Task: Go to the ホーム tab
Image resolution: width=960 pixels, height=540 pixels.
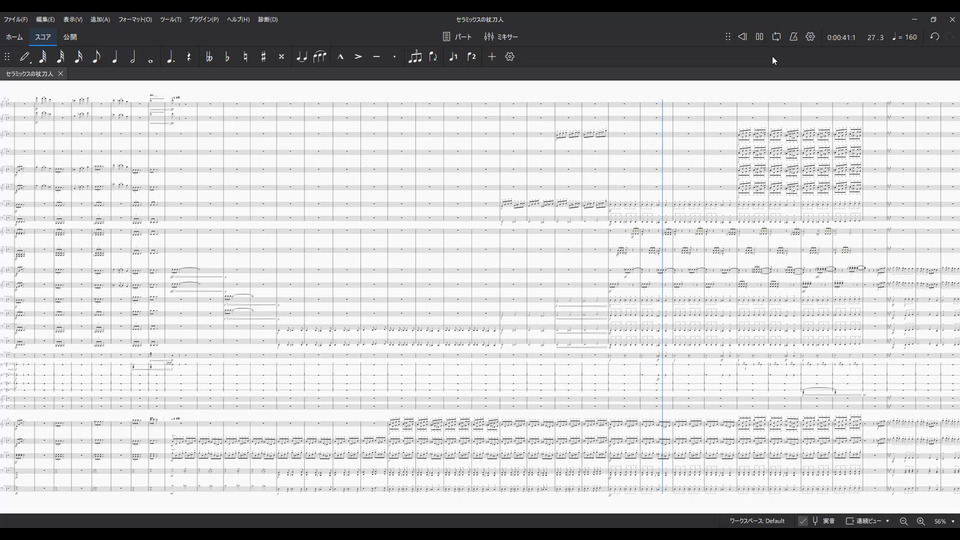Action: click(14, 37)
